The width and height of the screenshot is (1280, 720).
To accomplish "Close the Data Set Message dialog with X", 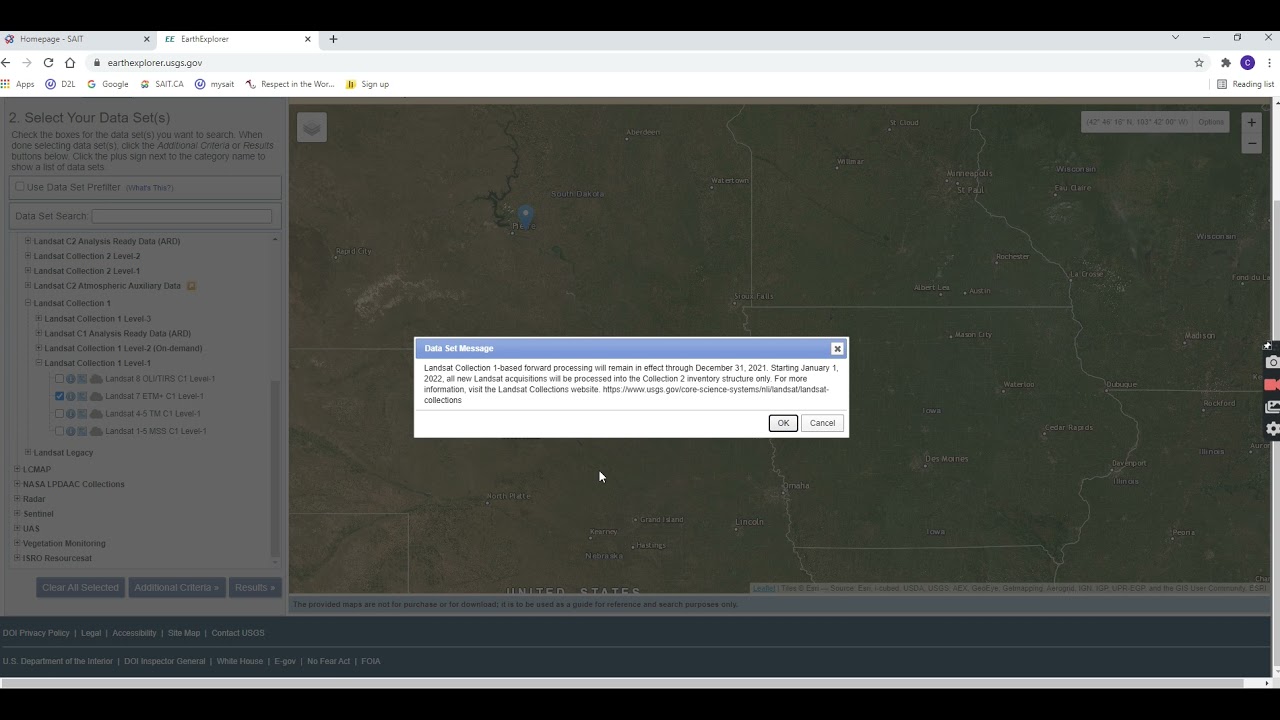I will (837, 348).
